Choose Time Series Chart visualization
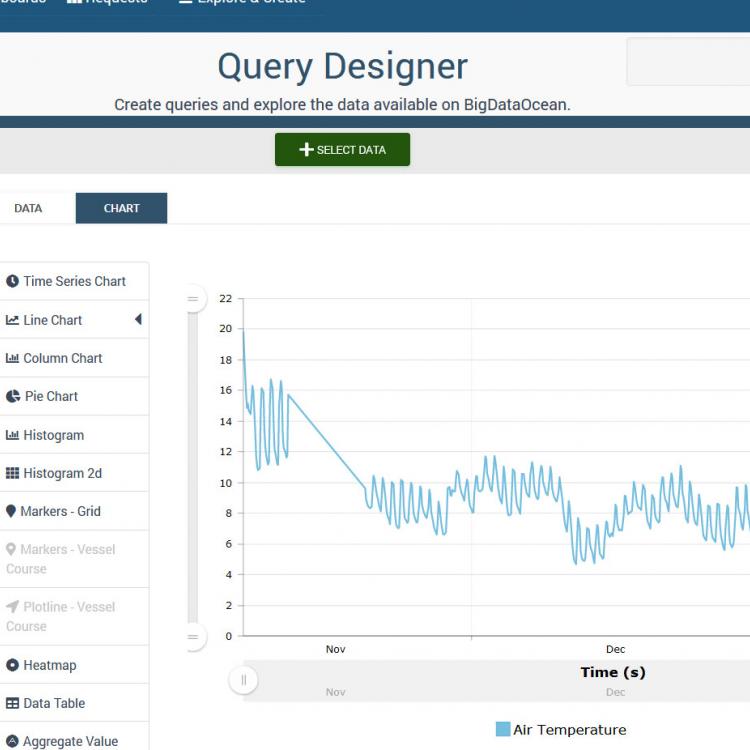The width and height of the screenshot is (750, 750). pyautogui.click(x=74, y=281)
